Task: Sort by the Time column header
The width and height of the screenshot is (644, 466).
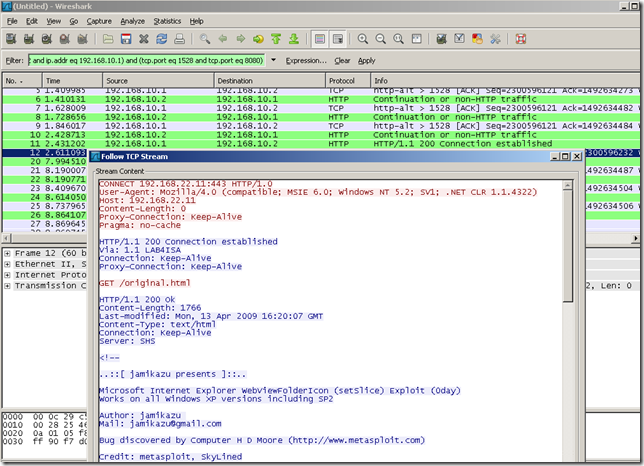Action: [x=72, y=80]
